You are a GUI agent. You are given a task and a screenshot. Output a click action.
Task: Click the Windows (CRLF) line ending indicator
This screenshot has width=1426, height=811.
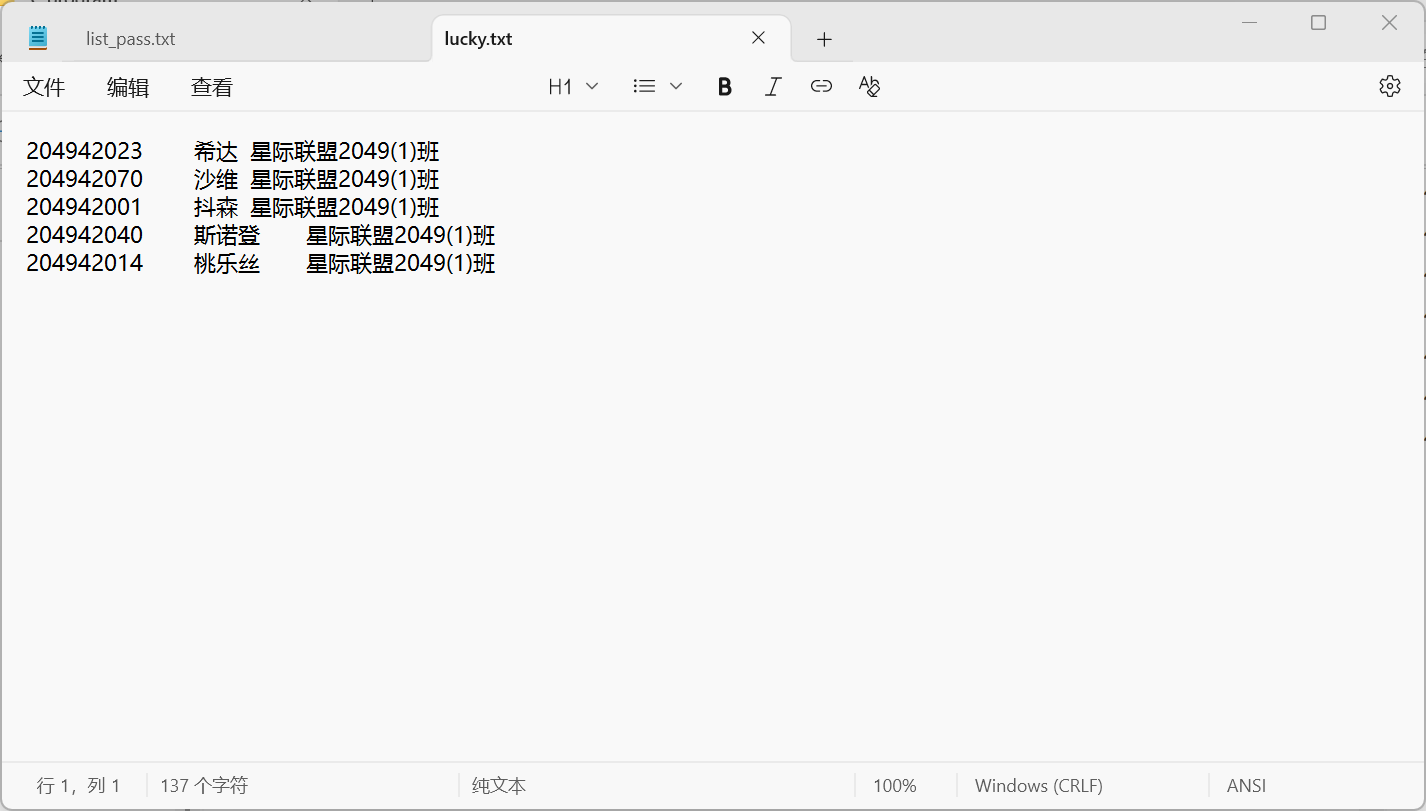[x=1038, y=786]
